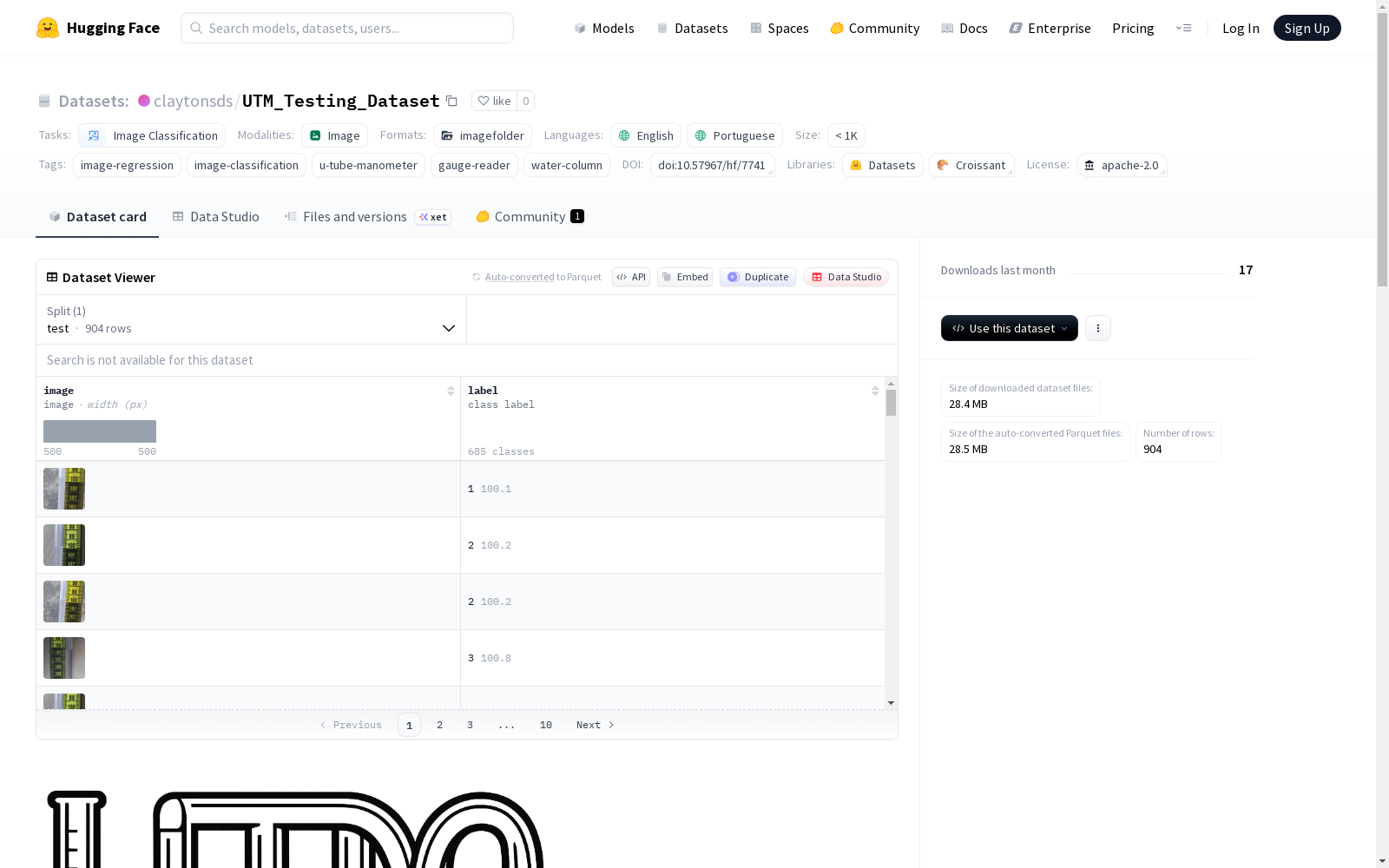Open Spaces in the top navigation
The image size is (1389, 868).
click(x=780, y=28)
